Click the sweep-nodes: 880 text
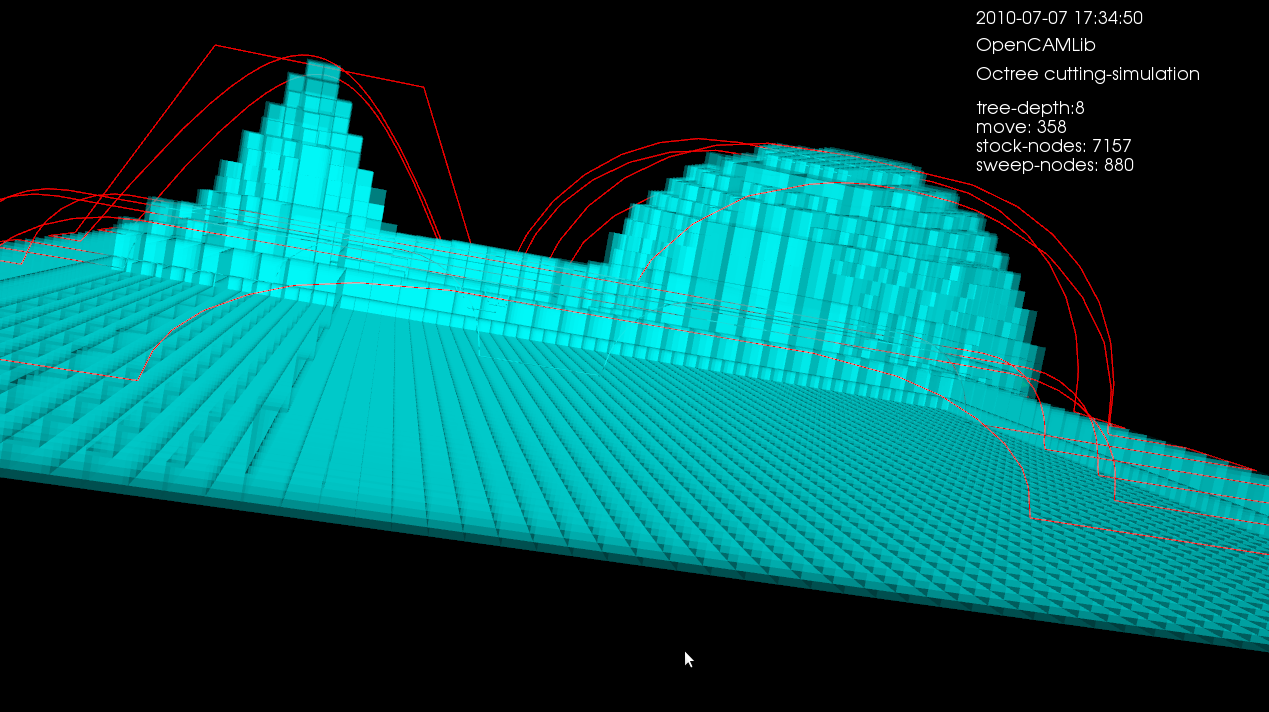This screenshot has width=1269, height=712. (x=1055, y=166)
